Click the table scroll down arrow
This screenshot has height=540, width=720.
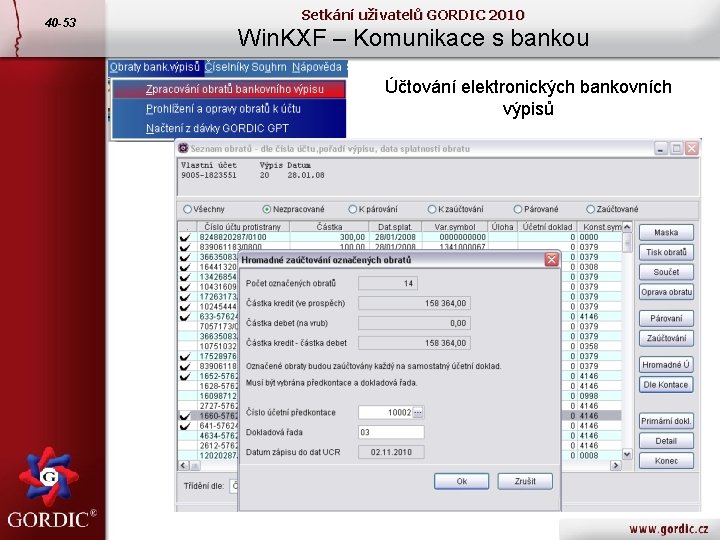tap(627, 454)
